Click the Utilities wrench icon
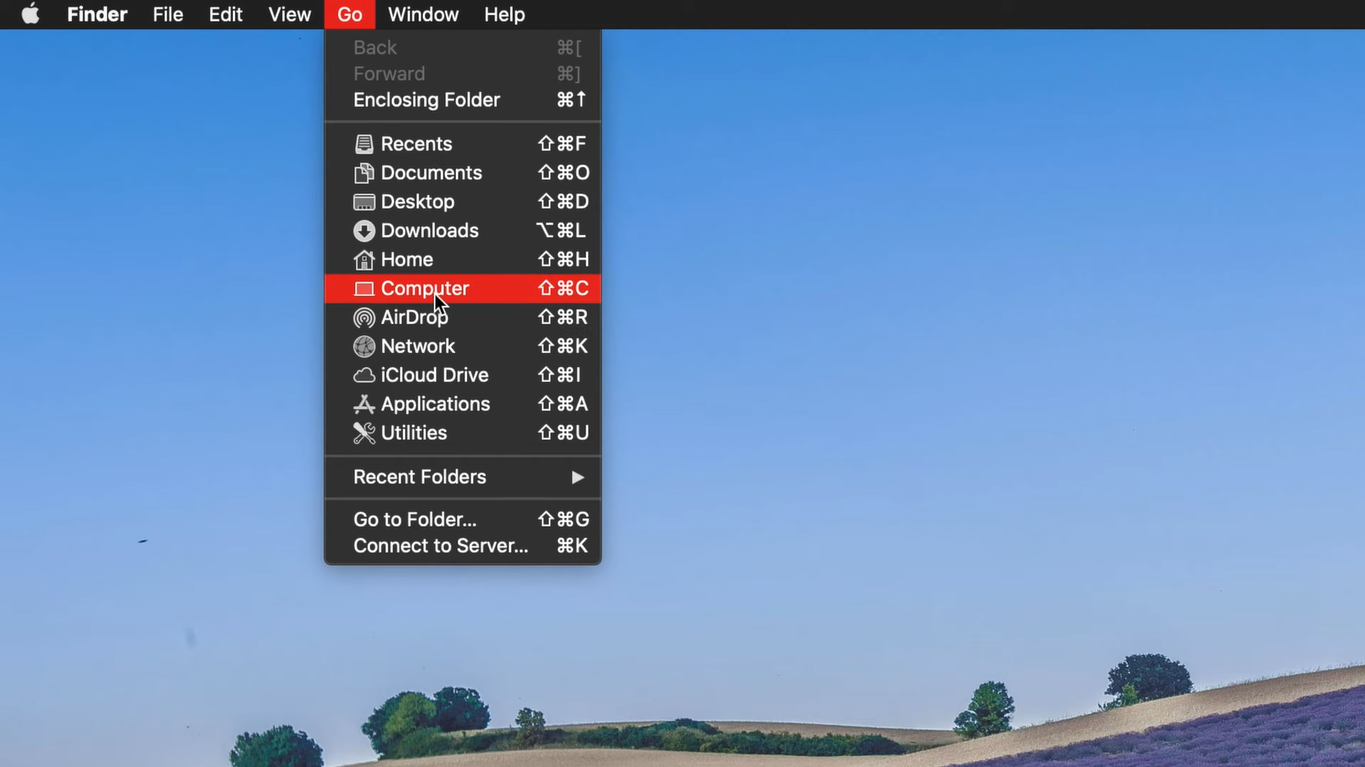 (x=364, y=432)
